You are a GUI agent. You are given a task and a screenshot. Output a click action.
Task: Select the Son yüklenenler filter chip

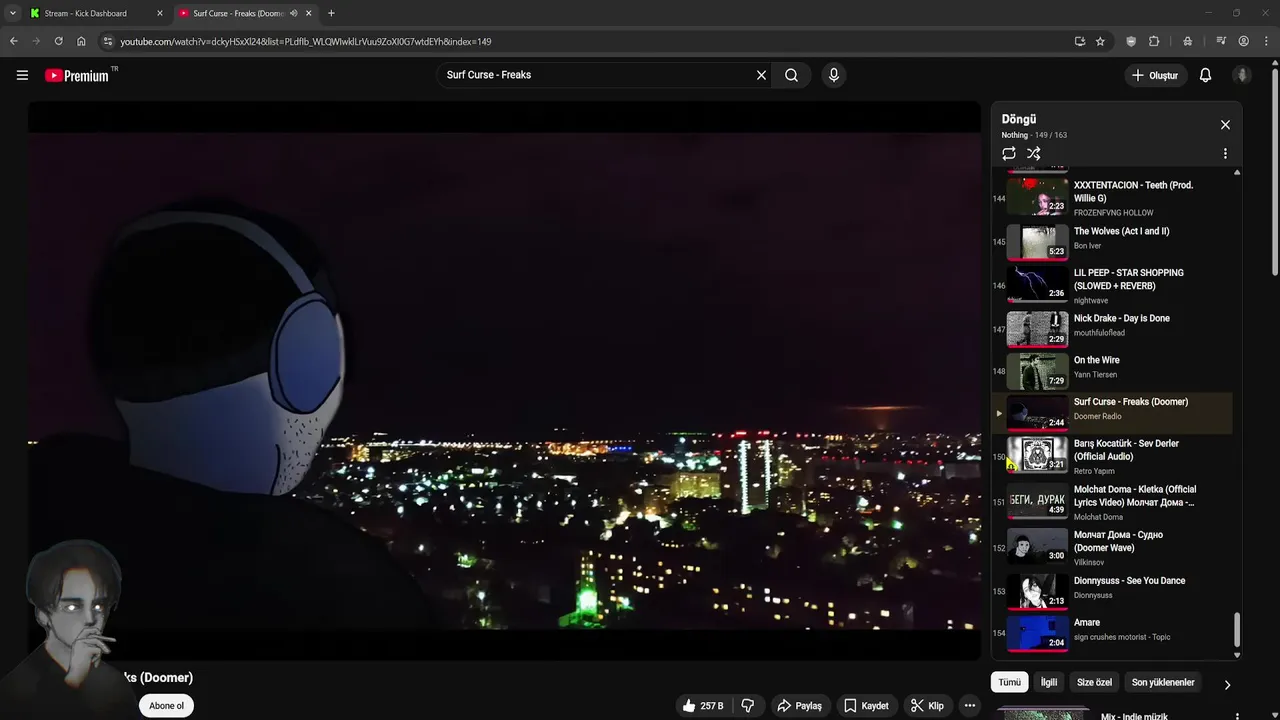pos(1162,682)
